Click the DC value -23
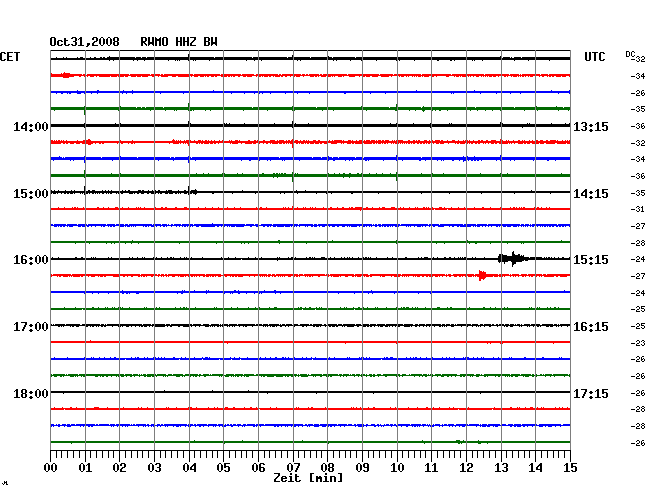650x494 pixels. [x=638, y=343]
